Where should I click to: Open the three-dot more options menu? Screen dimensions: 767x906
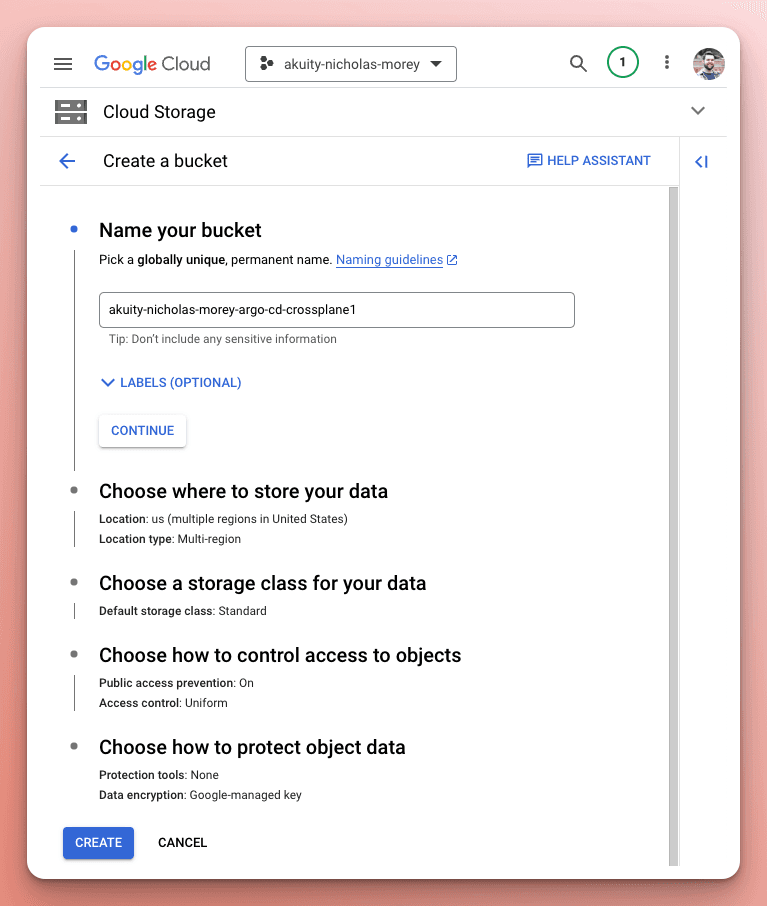pyautogui.click(x=666, y=62)
